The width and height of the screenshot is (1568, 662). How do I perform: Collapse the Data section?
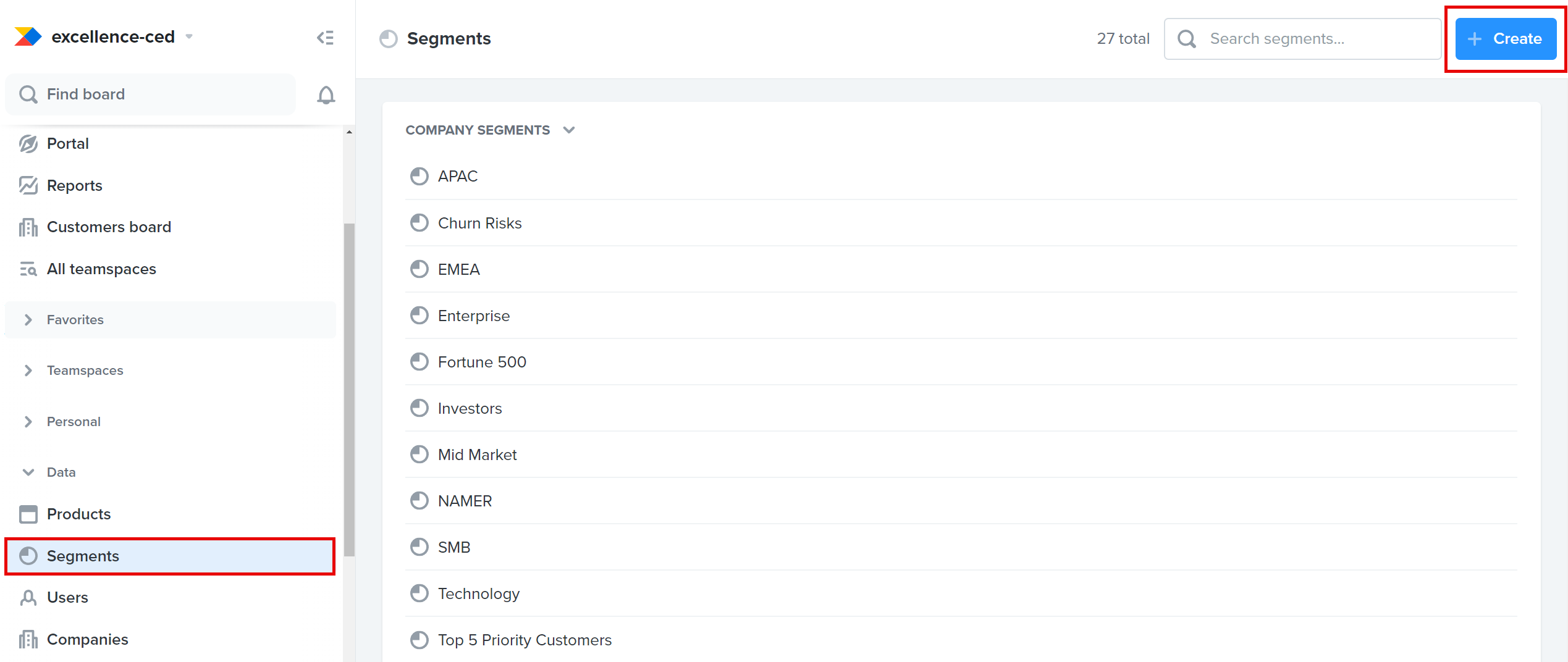coord(28,471)
